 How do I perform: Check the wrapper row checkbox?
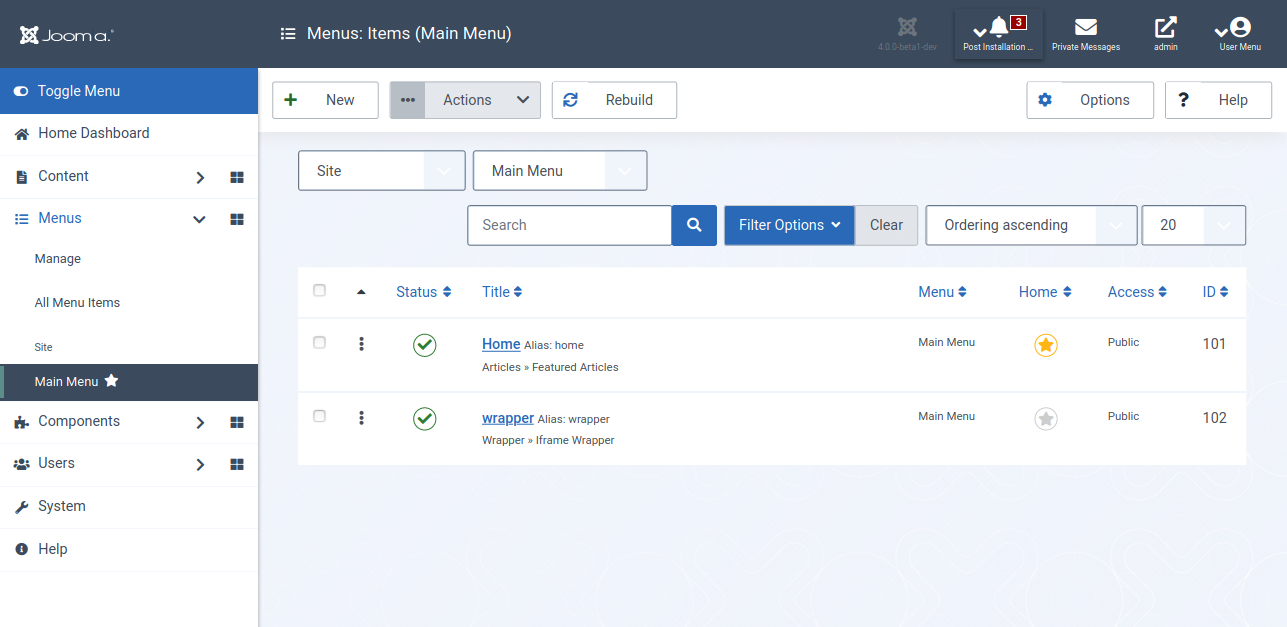pyautogui.click(x=319, y=417)
